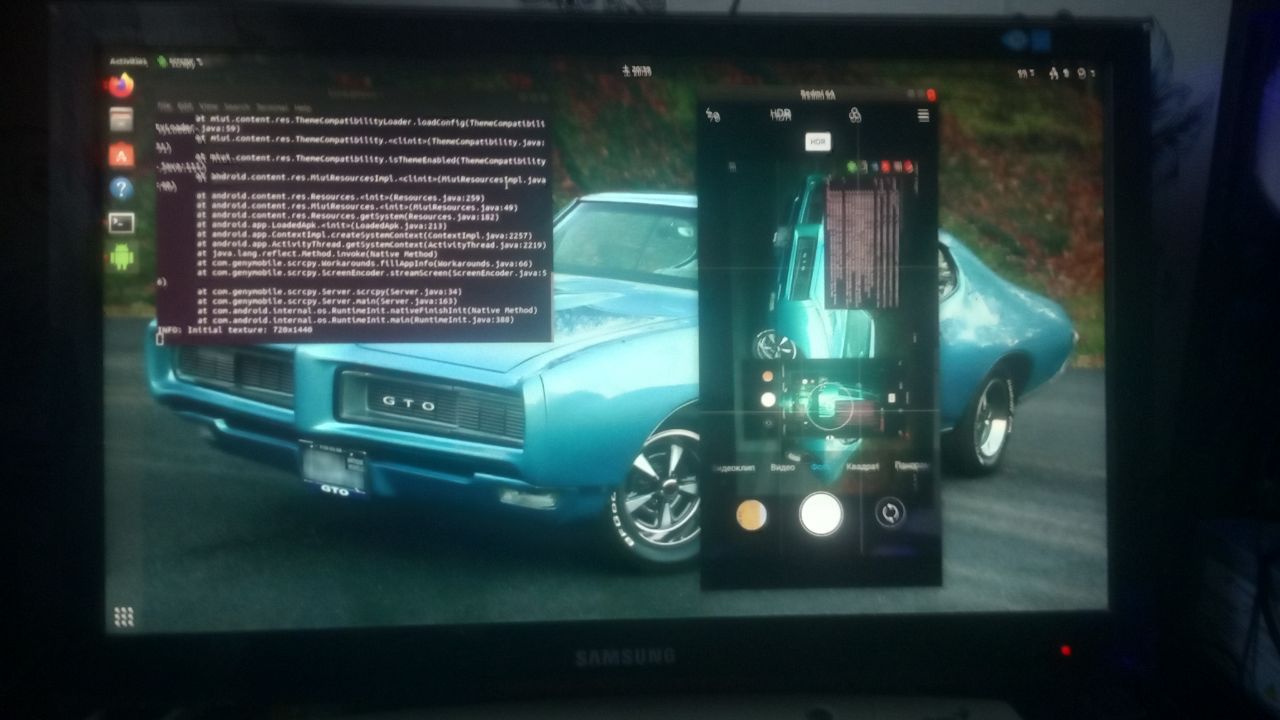Open Firefox from the Ubuntu dock
The height and width of the screenshot is (720, 1280).
point(121,86)
